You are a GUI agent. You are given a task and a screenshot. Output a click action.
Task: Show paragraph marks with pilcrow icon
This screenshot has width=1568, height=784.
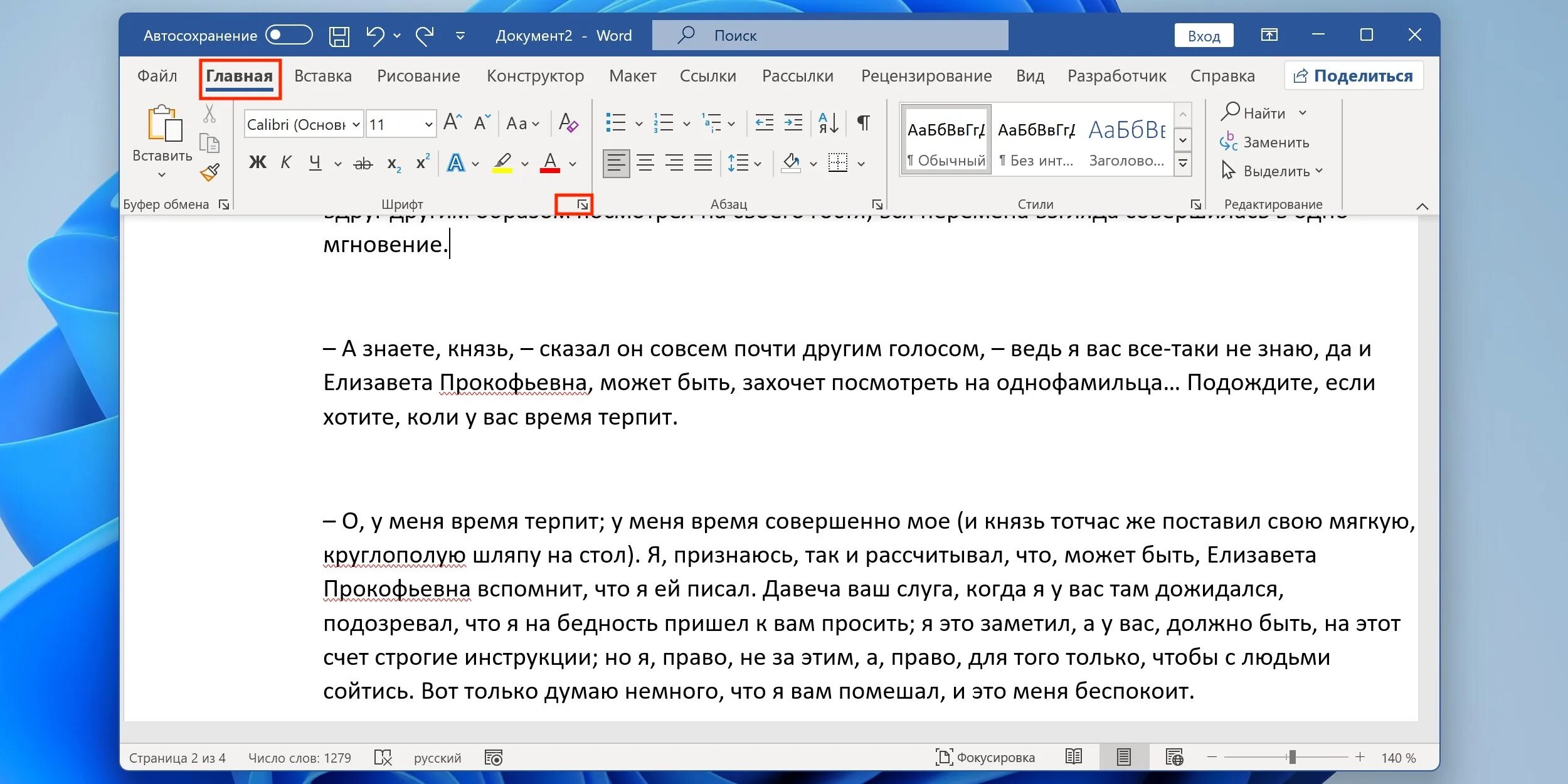pos(863,123)
